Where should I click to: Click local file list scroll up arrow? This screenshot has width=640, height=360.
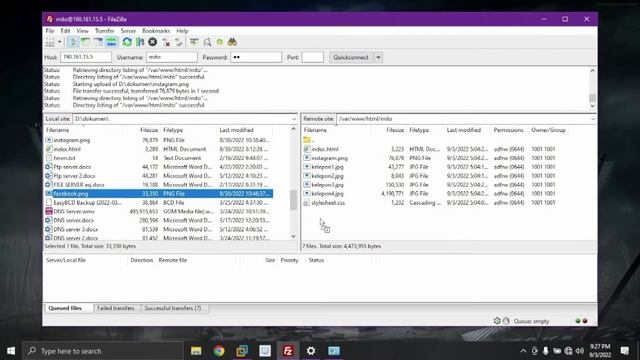pos(293,129)
